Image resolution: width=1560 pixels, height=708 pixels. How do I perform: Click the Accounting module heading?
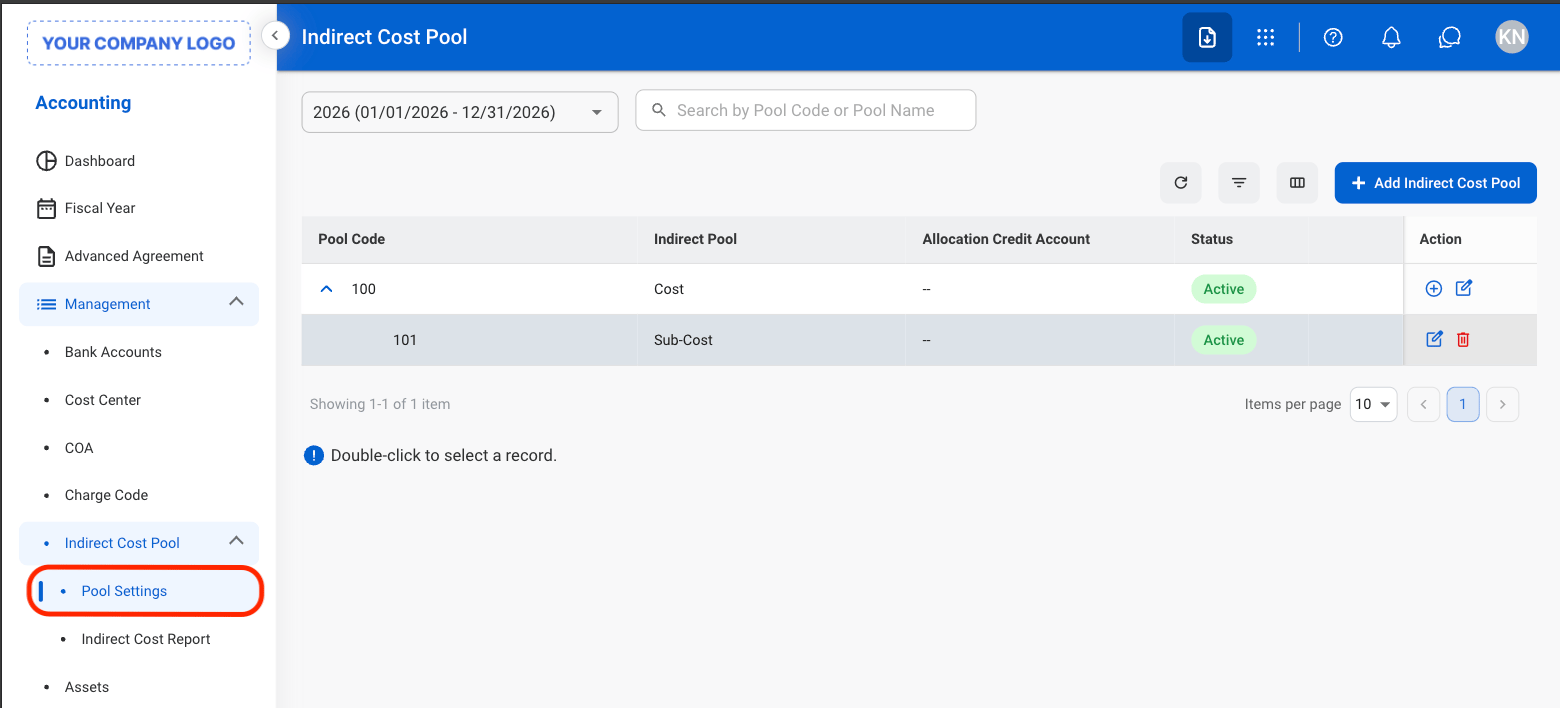pos(83,103)
